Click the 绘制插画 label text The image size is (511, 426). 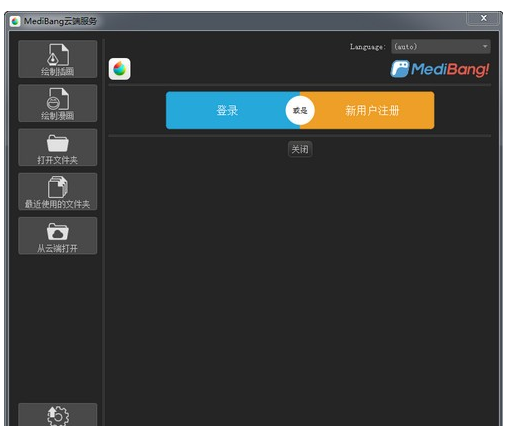[58, 71]
